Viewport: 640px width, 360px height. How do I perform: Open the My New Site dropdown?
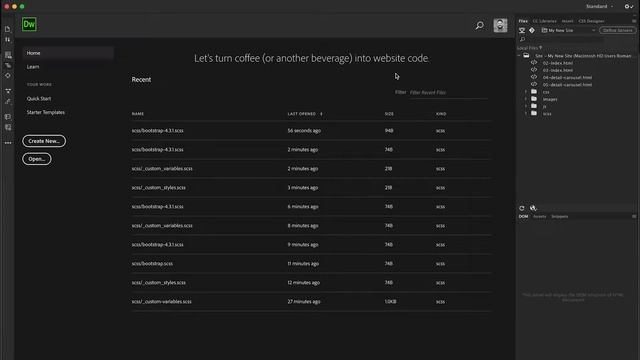568,30
